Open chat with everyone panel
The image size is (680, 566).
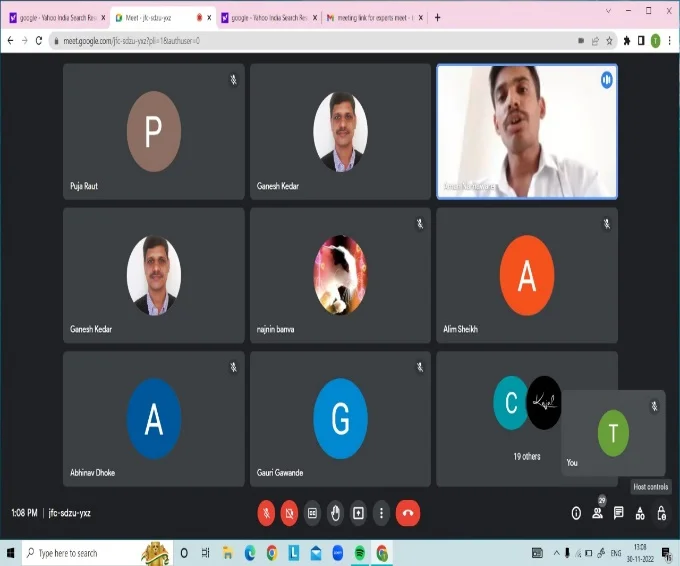[x=618, y=514]
